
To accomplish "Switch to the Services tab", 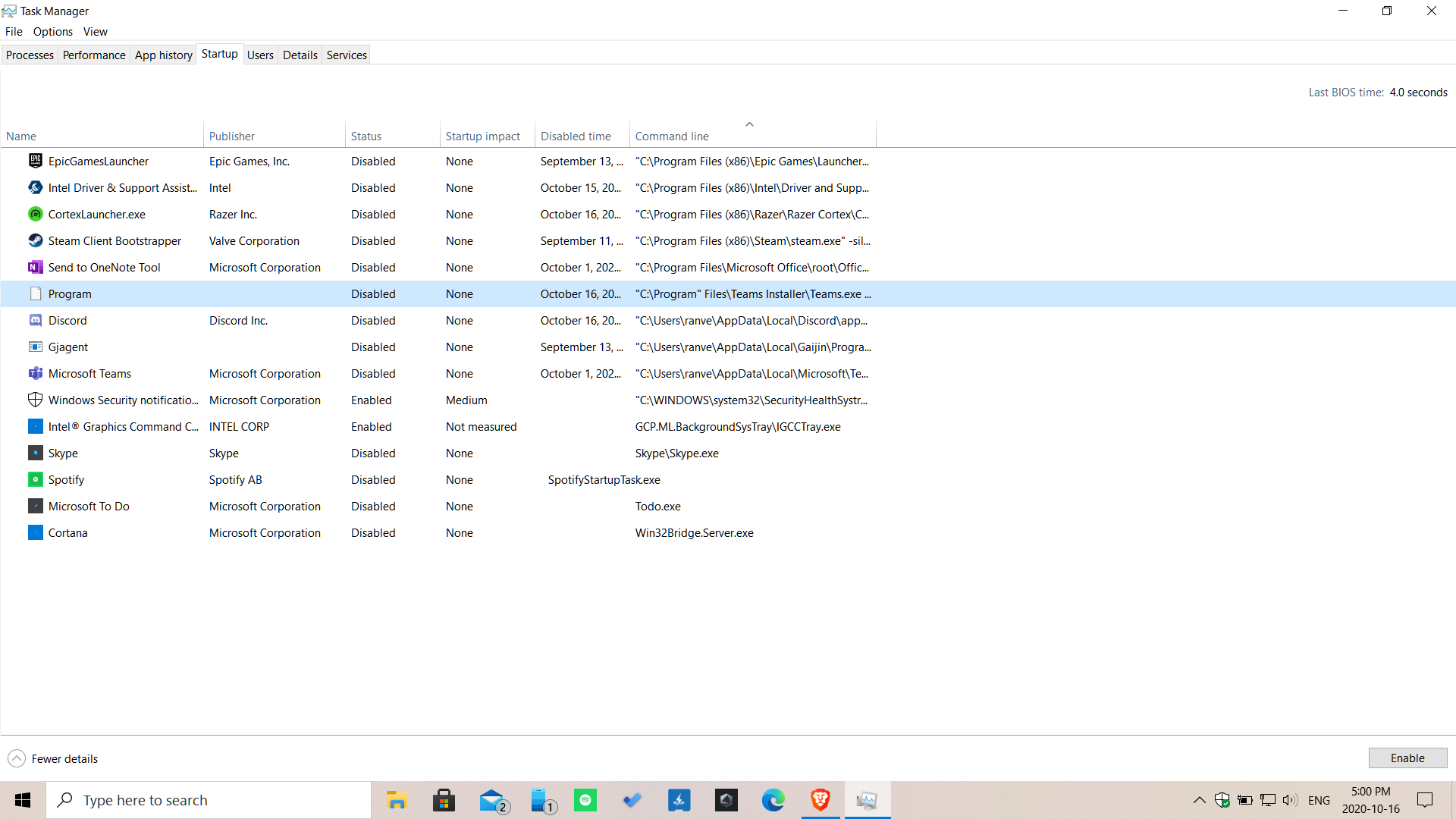I will tap(347, 55).
